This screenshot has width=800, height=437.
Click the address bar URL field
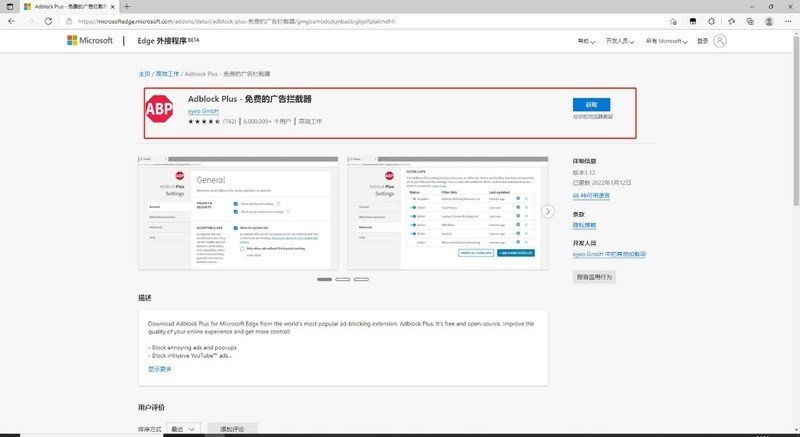click(x=367, y=21)
